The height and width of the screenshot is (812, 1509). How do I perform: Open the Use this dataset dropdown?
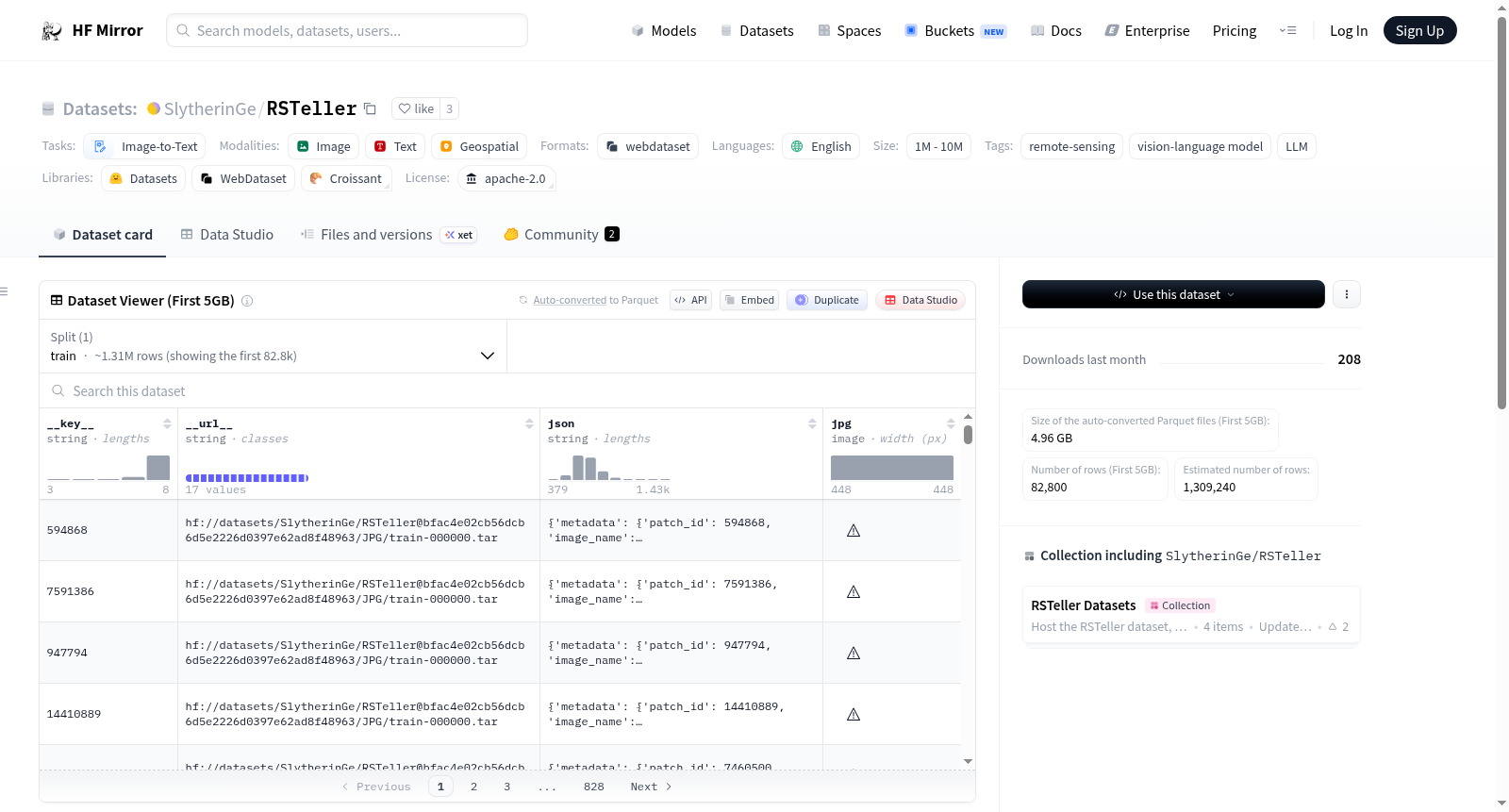coord(1173,294)
